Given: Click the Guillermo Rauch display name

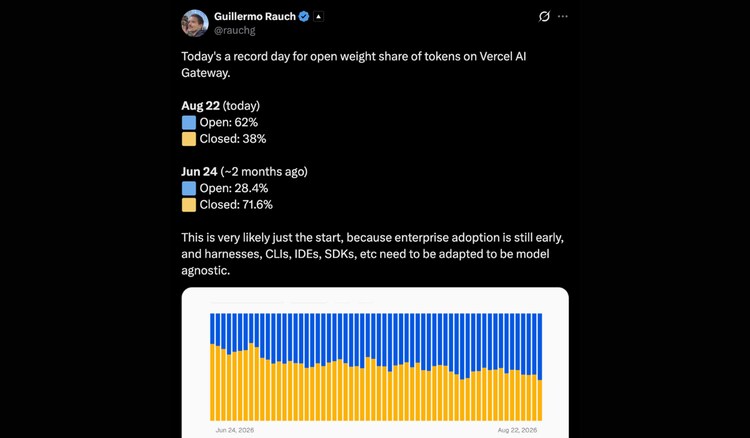Looking at the screenshot, I should point(255,16).
